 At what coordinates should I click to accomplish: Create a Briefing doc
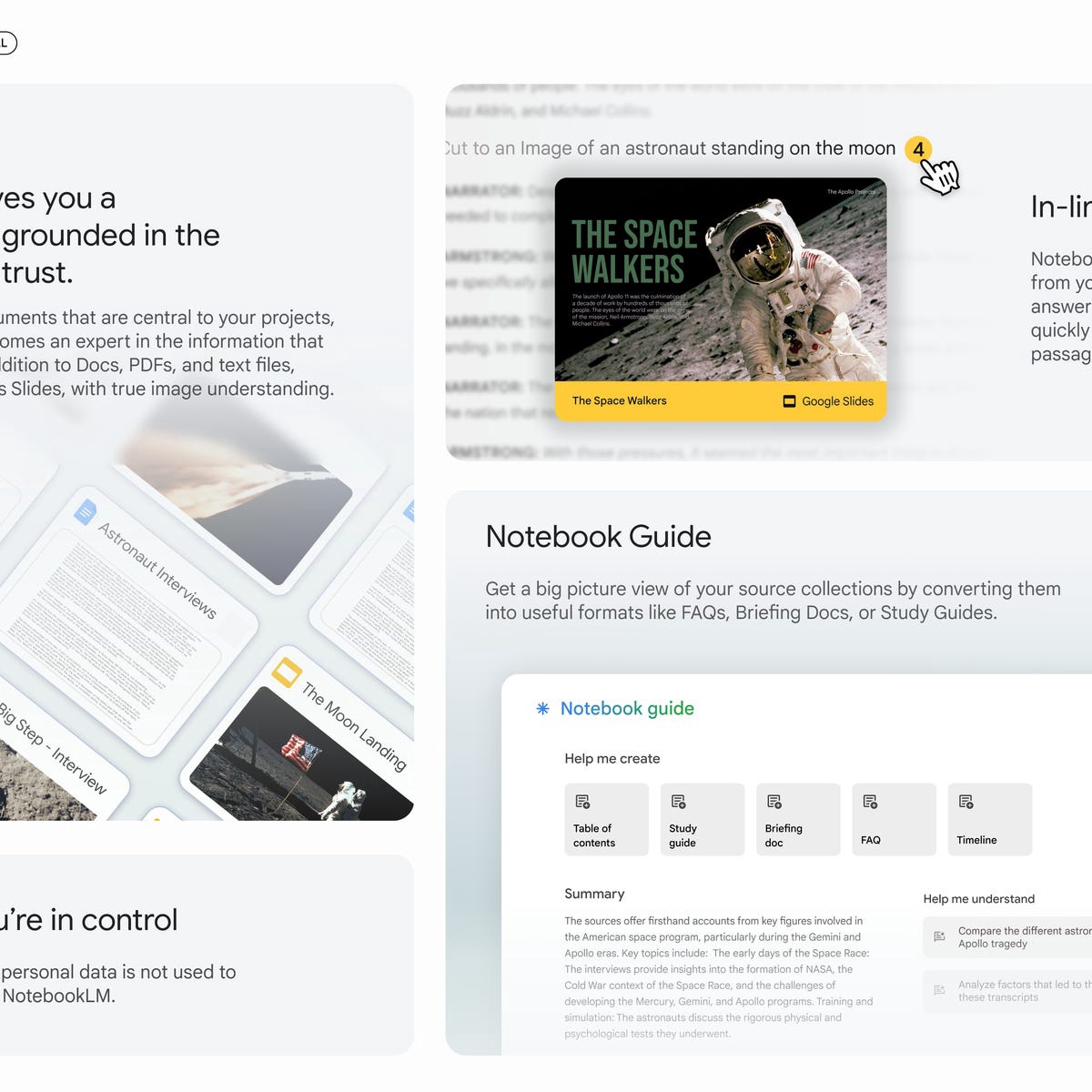coord(798,819)
